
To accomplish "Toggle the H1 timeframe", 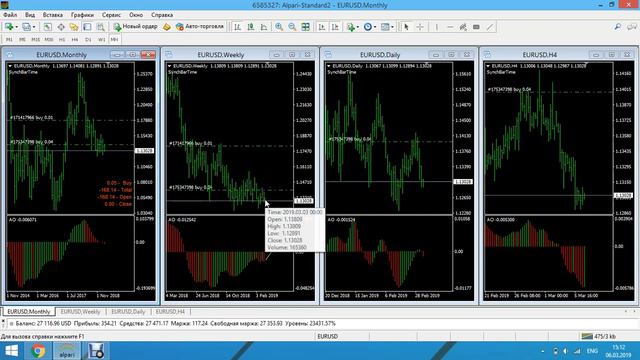I will pos(62,40).
